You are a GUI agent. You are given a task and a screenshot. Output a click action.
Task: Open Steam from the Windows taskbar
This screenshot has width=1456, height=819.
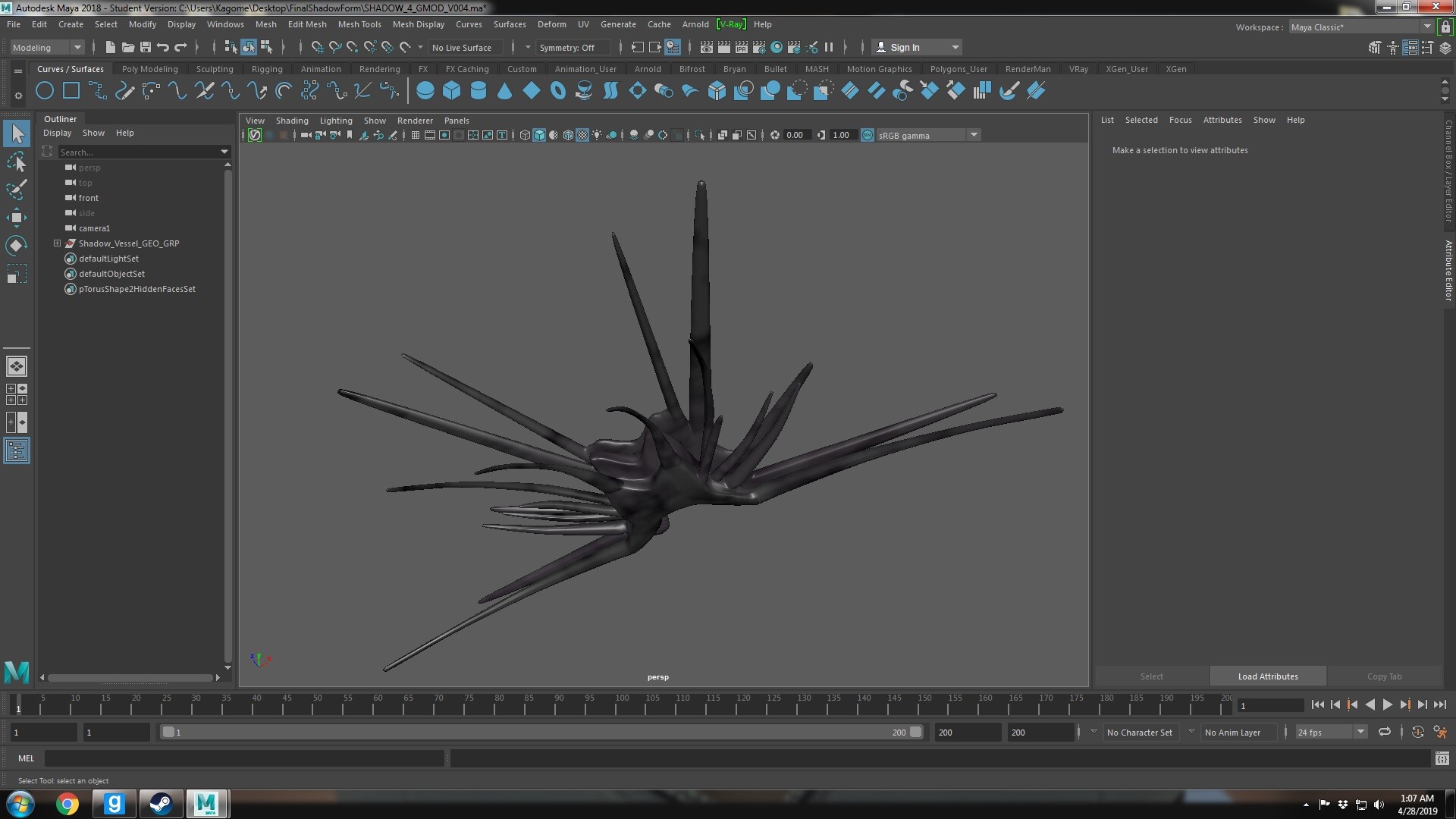[x=160, y=803]
